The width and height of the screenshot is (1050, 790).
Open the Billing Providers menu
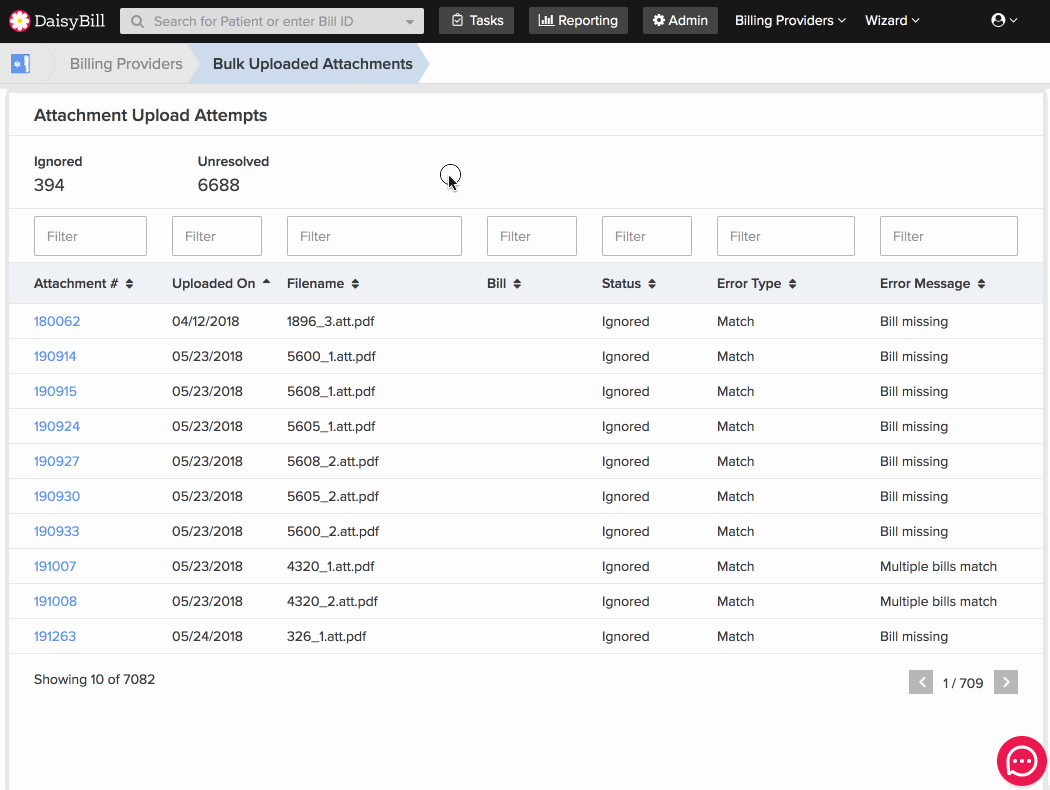(790, 21)
